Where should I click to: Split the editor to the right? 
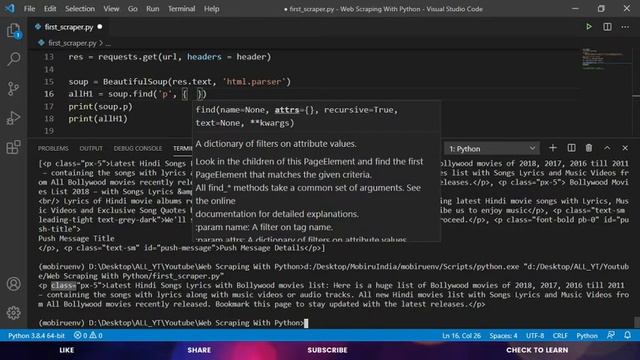click(x=607, y=27)
